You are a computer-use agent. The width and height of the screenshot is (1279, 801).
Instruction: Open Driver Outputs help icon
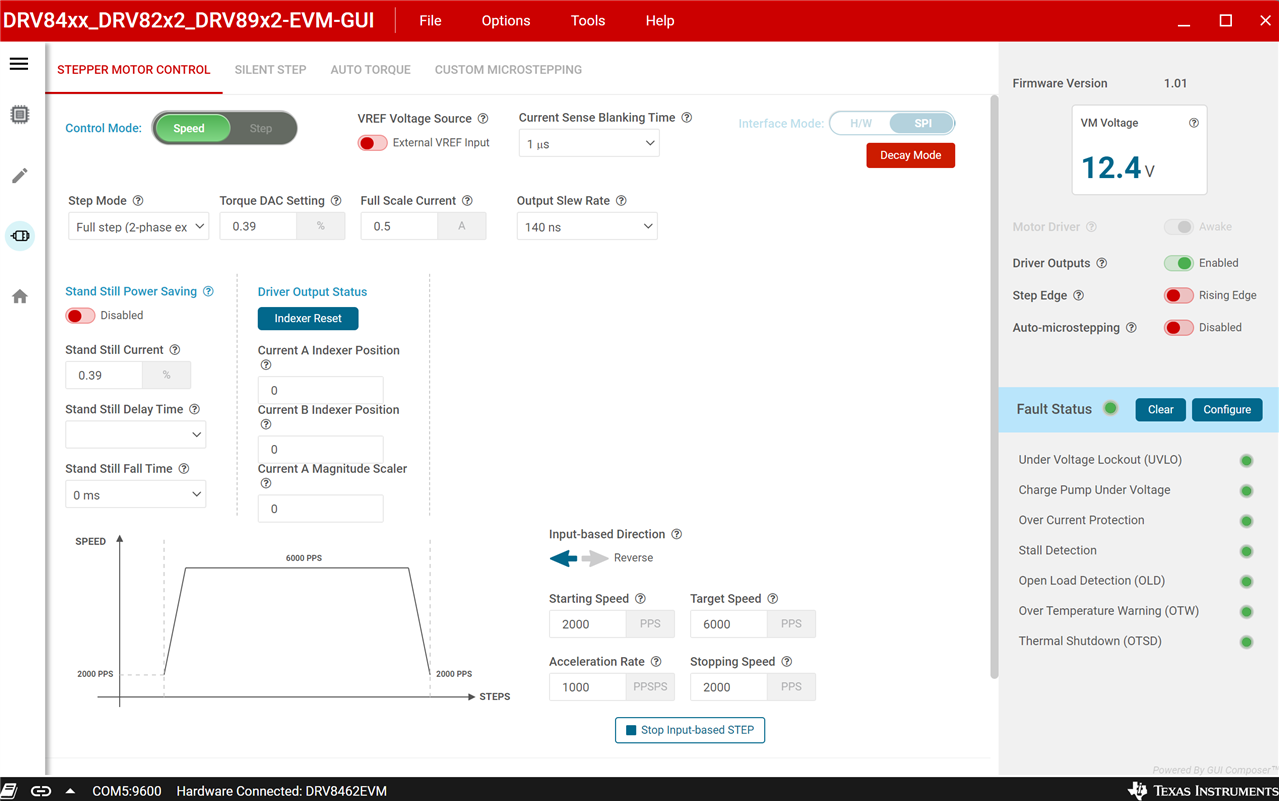tap(1102, 264)
